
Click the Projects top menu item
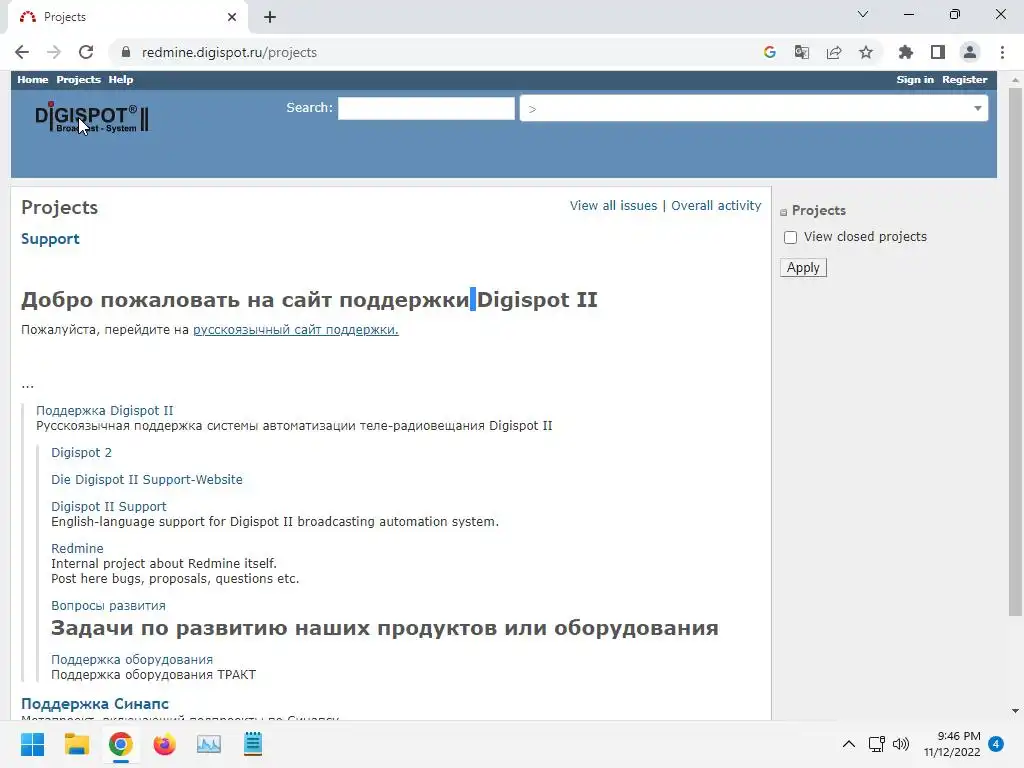(78, 80)
